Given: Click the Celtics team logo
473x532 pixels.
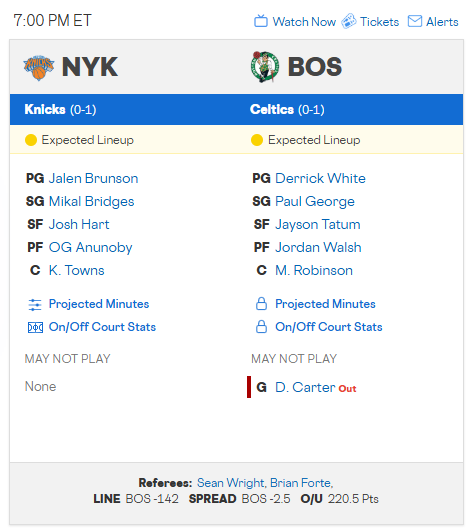Looking at the screenshot, I should pyautogui.click(x=265, y=67).
